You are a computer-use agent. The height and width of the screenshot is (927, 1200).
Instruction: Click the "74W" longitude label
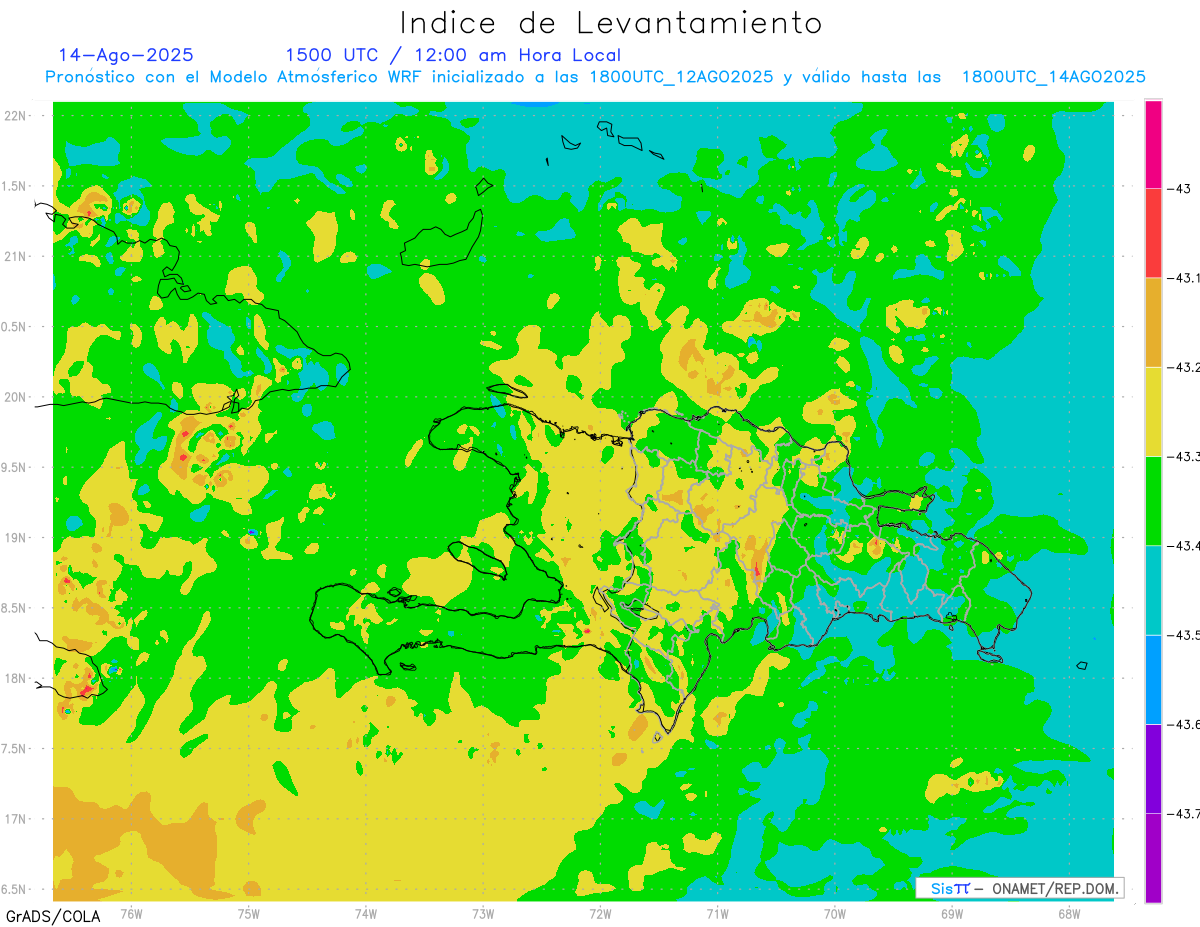[366, 913]
